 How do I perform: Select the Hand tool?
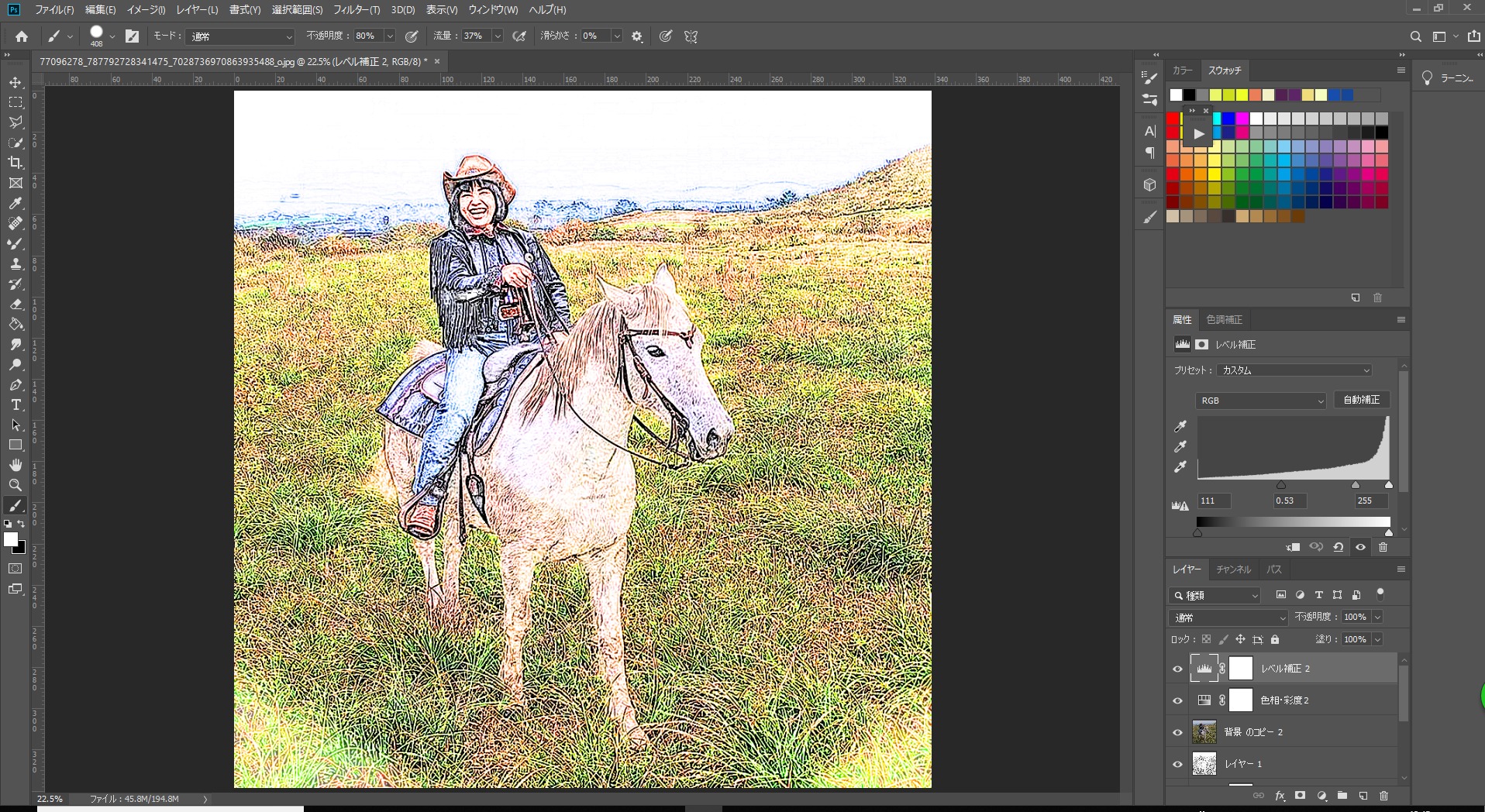[16, 465]
